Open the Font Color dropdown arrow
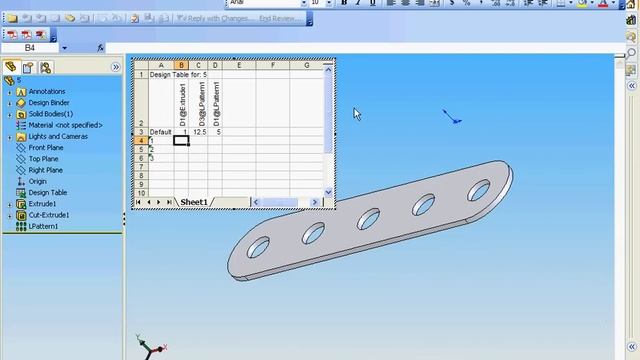The width and height of the screenshot is (640, 360). (x=613, y=3)
